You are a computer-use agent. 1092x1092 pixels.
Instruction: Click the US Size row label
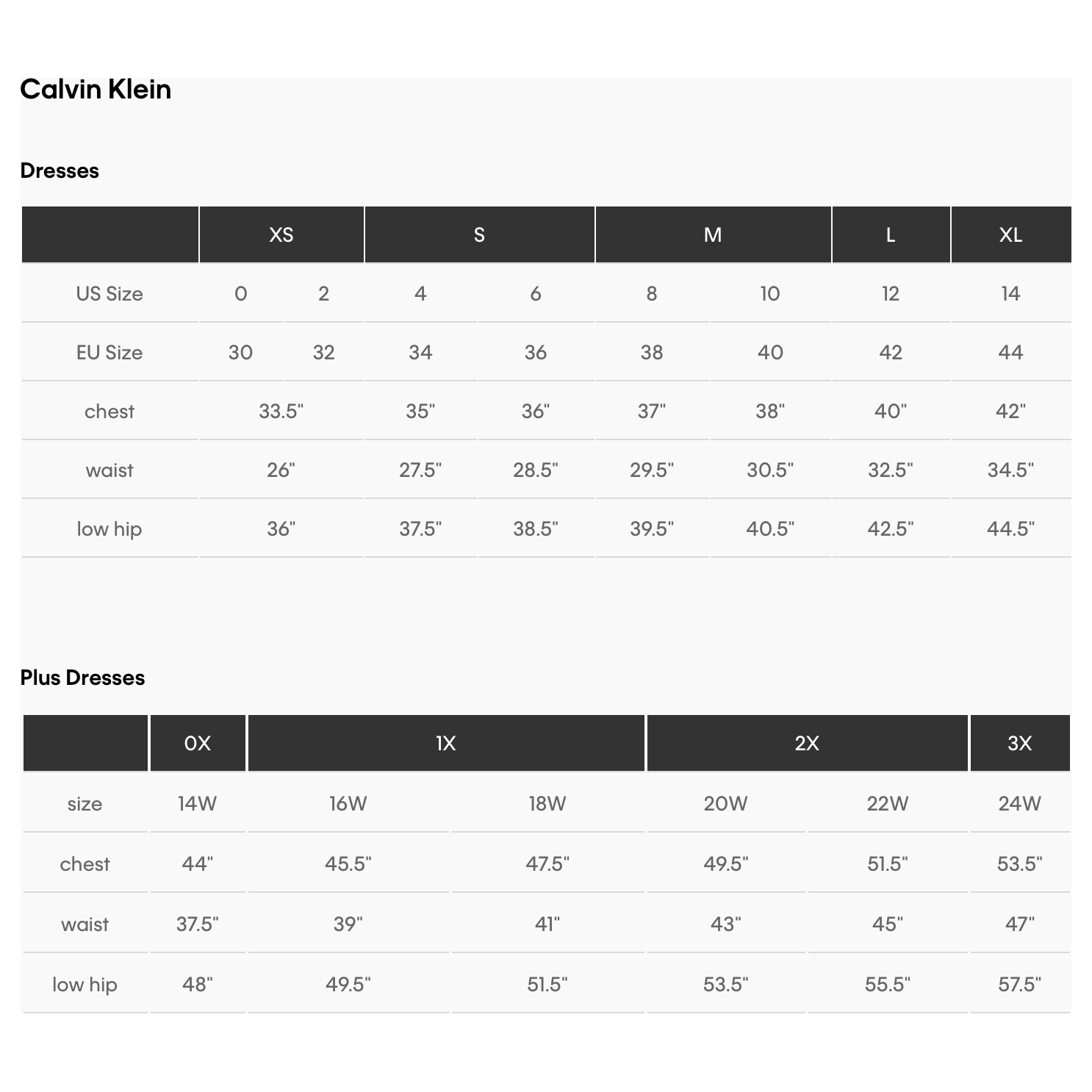pos(109,294)
